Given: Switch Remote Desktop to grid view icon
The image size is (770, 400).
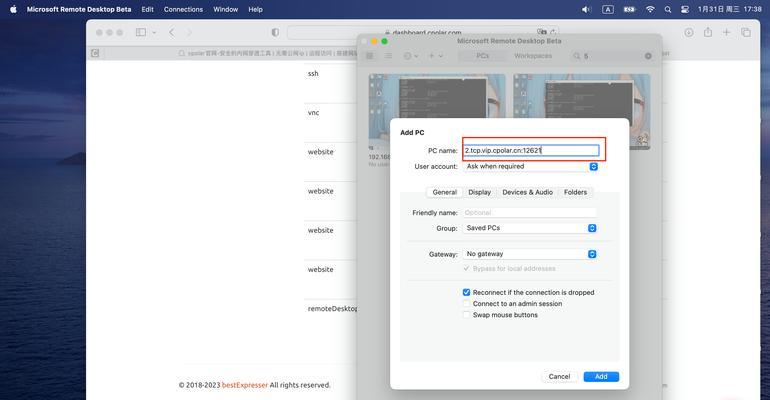Looking at the screenshot, I should point(370,56).
